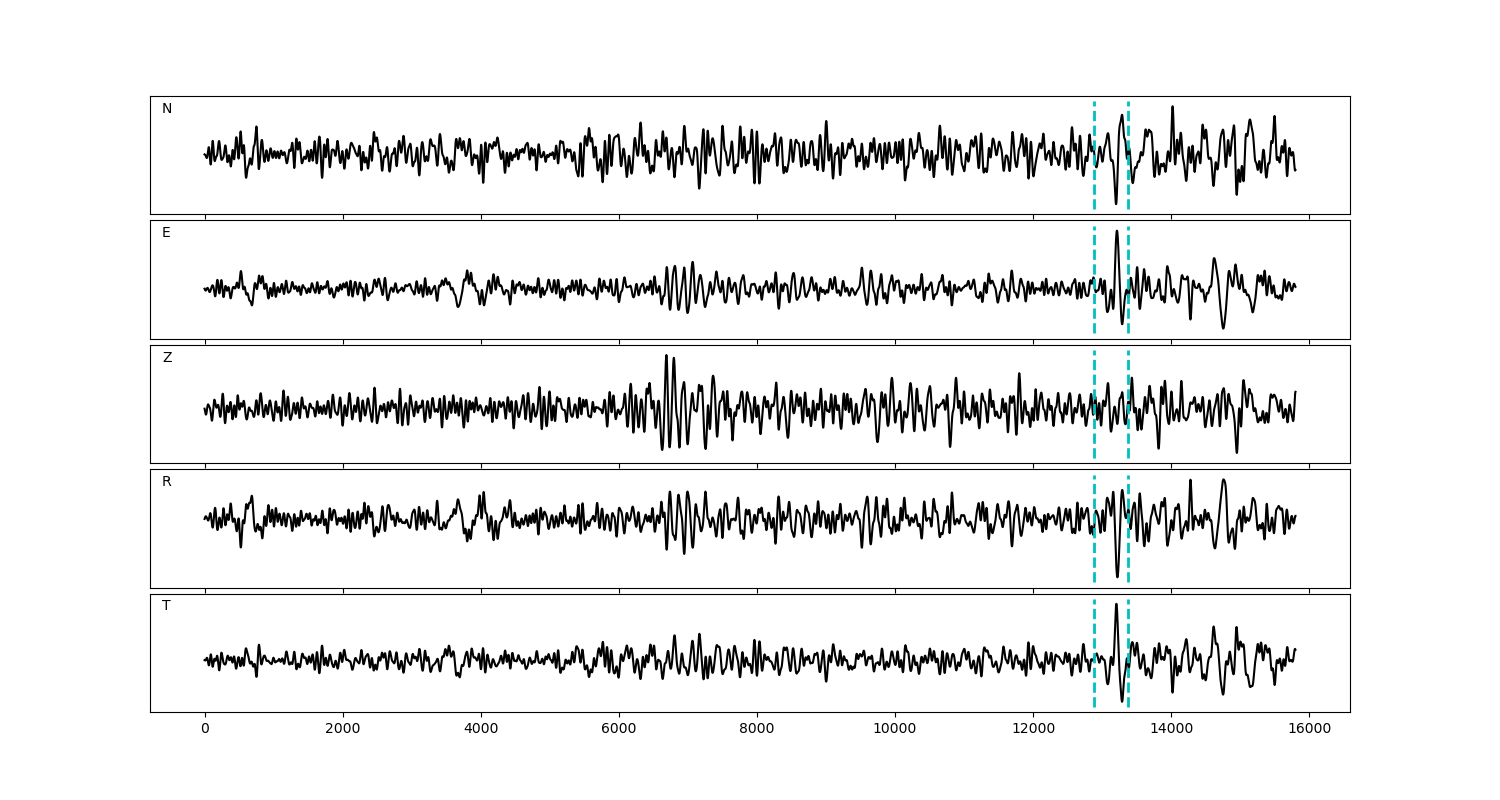This screenshot has width=1500, height=800.
Task: Click the T component label
Action: (166, 606)
